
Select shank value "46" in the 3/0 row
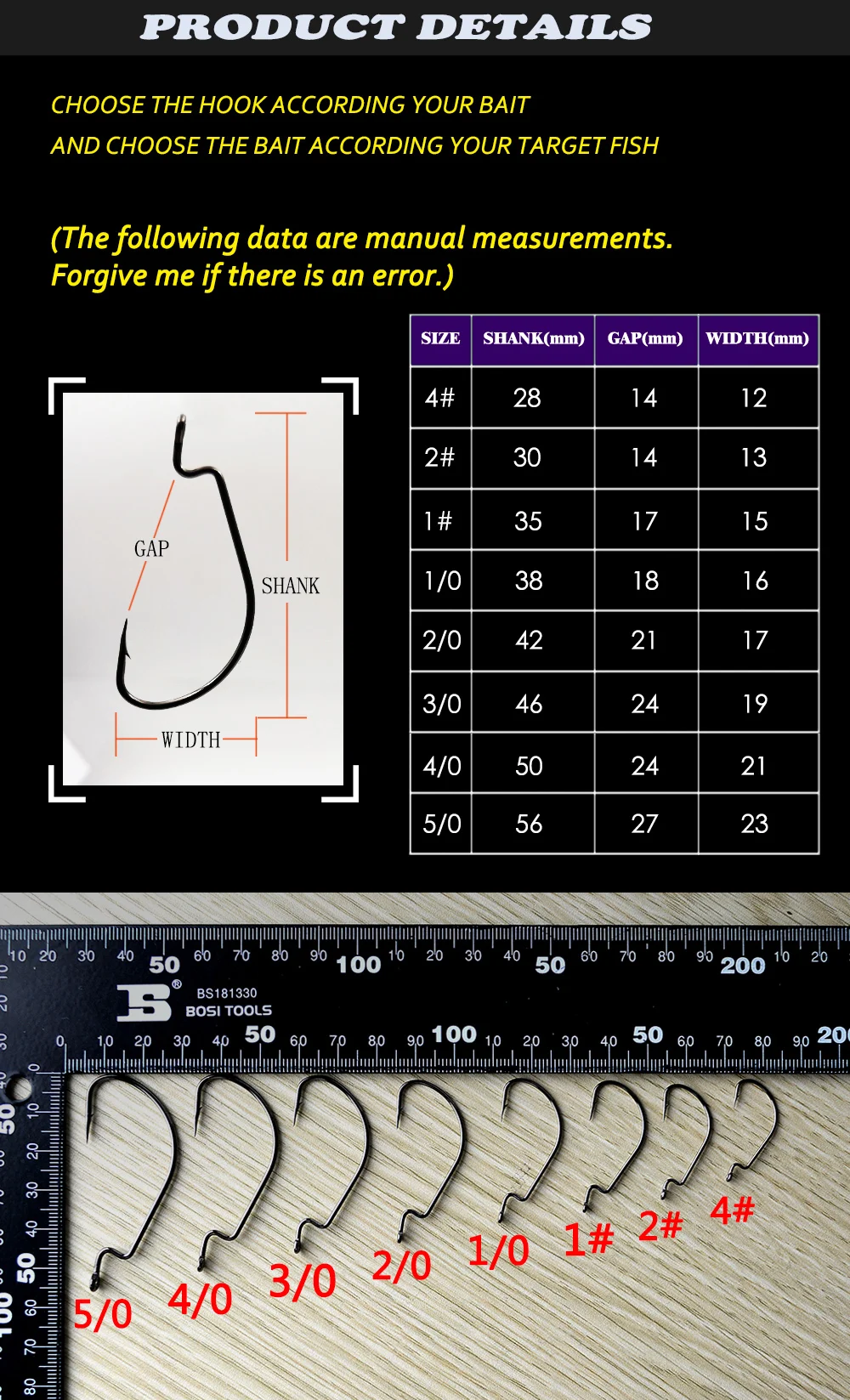[529, 704]
